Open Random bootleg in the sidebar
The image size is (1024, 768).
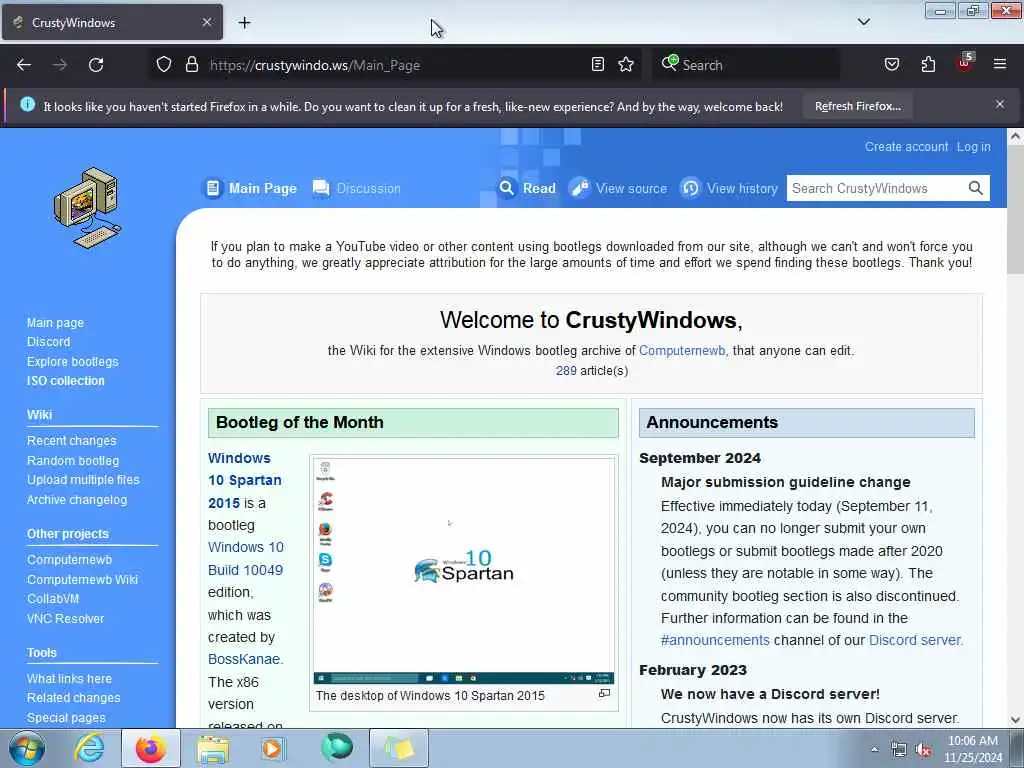click(x=72, y=460)
